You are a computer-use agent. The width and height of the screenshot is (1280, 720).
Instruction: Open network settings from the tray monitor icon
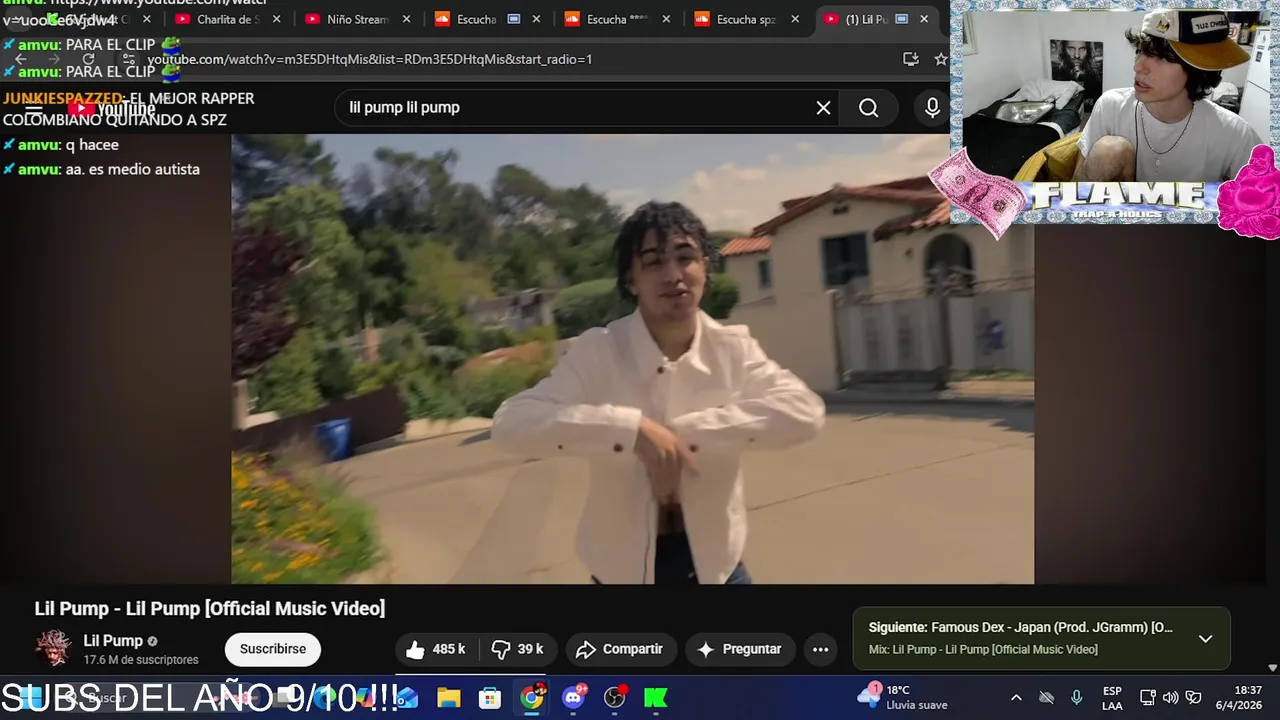tap(1148, 698)
